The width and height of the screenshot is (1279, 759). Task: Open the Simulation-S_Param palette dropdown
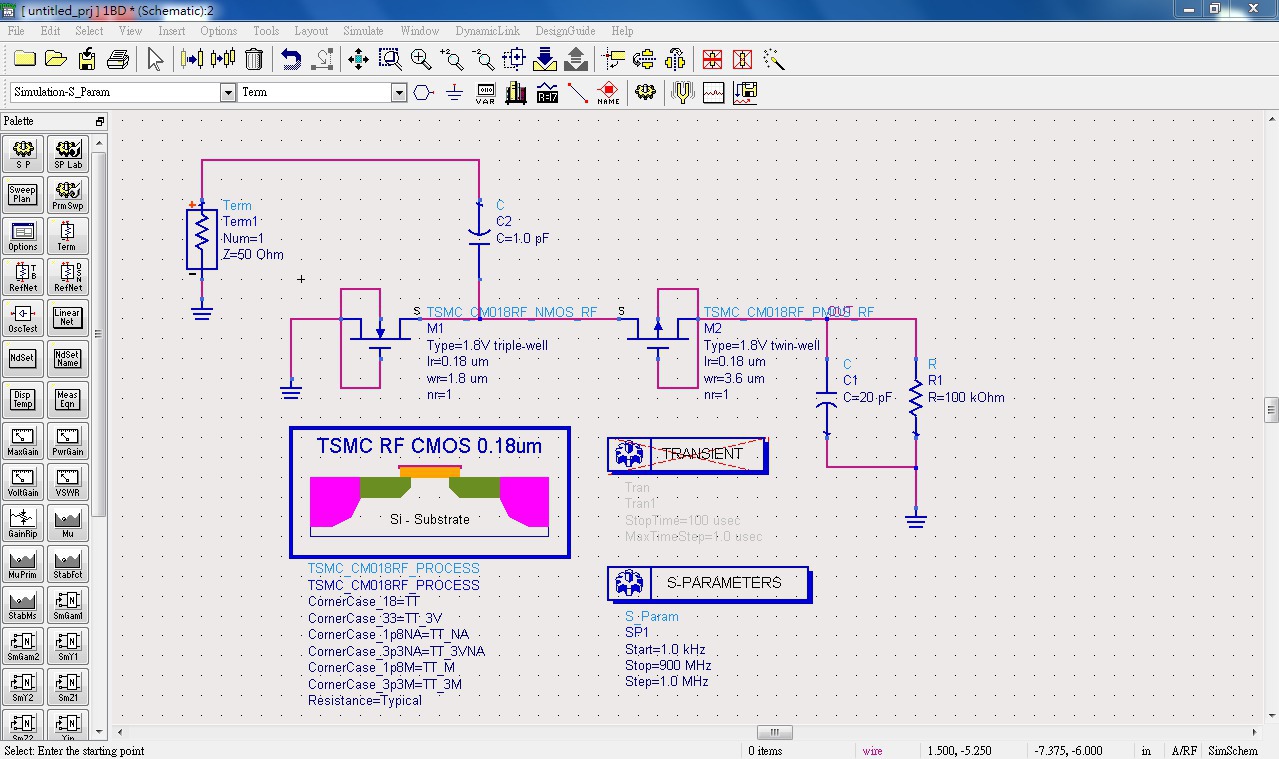point(227,92)
